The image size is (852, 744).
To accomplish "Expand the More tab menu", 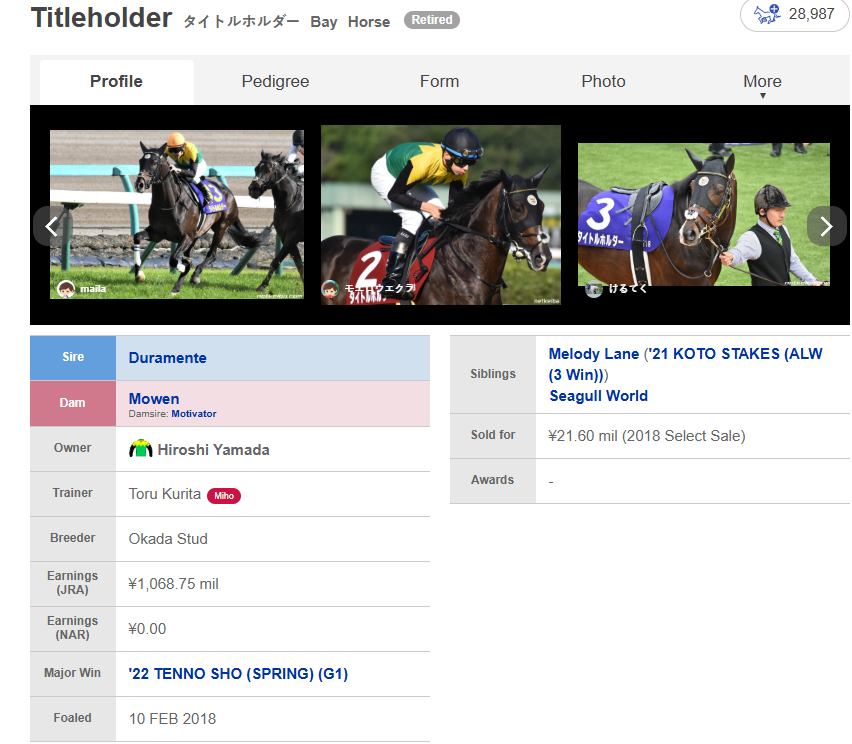I will tap(762, 83).
